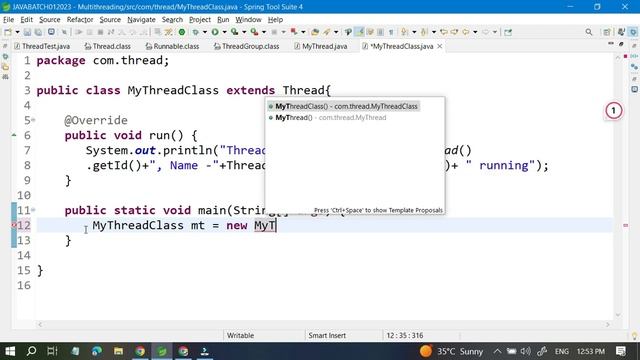The image size is (640, 360).
Task: Open the terminal/console toolbar icon
Action: pyautogui.click(x=51, y=32)
